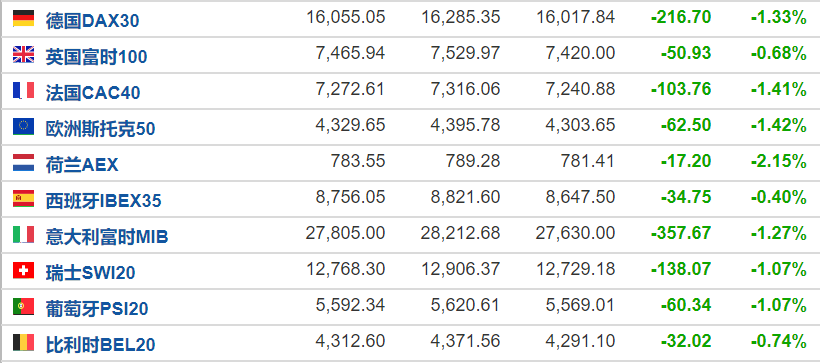Open the 瑞士SWI20 index link
Image resolution: width=820 pixels, height=363 pixels.
90,273
